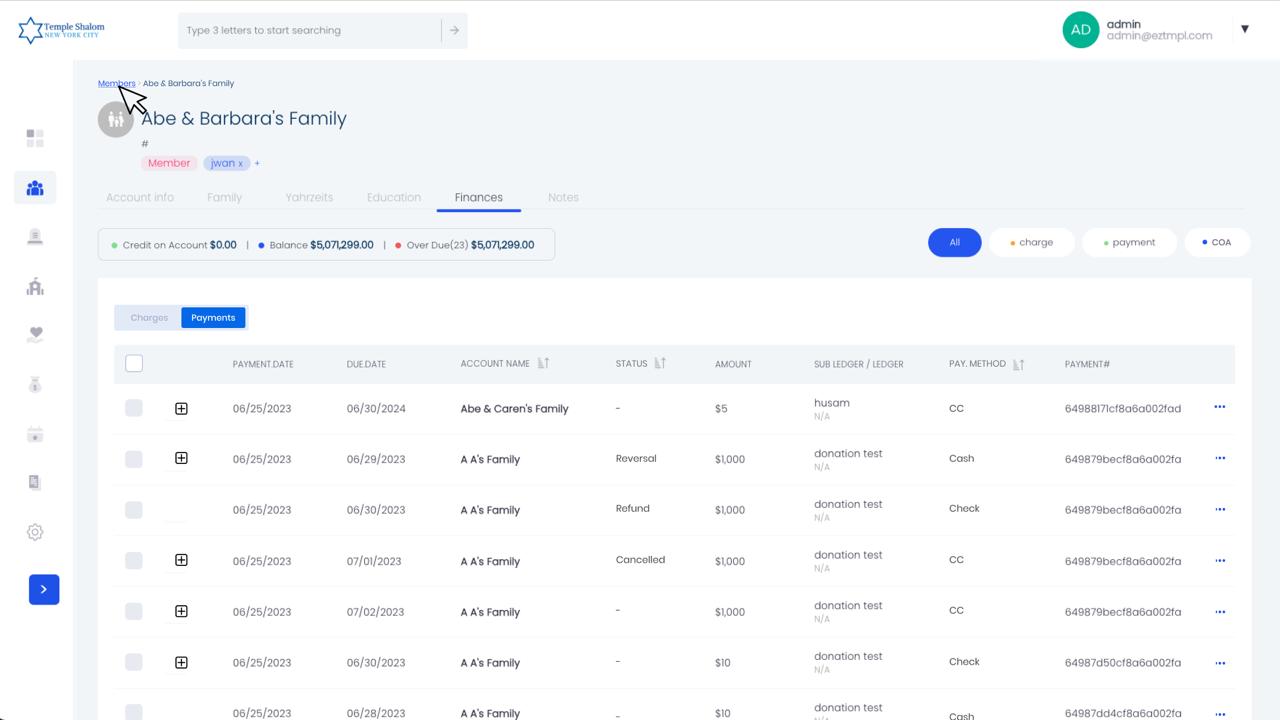
Task: Open the heart-in-hand donations icon in sidebar
Action: (x=35, y=335)
